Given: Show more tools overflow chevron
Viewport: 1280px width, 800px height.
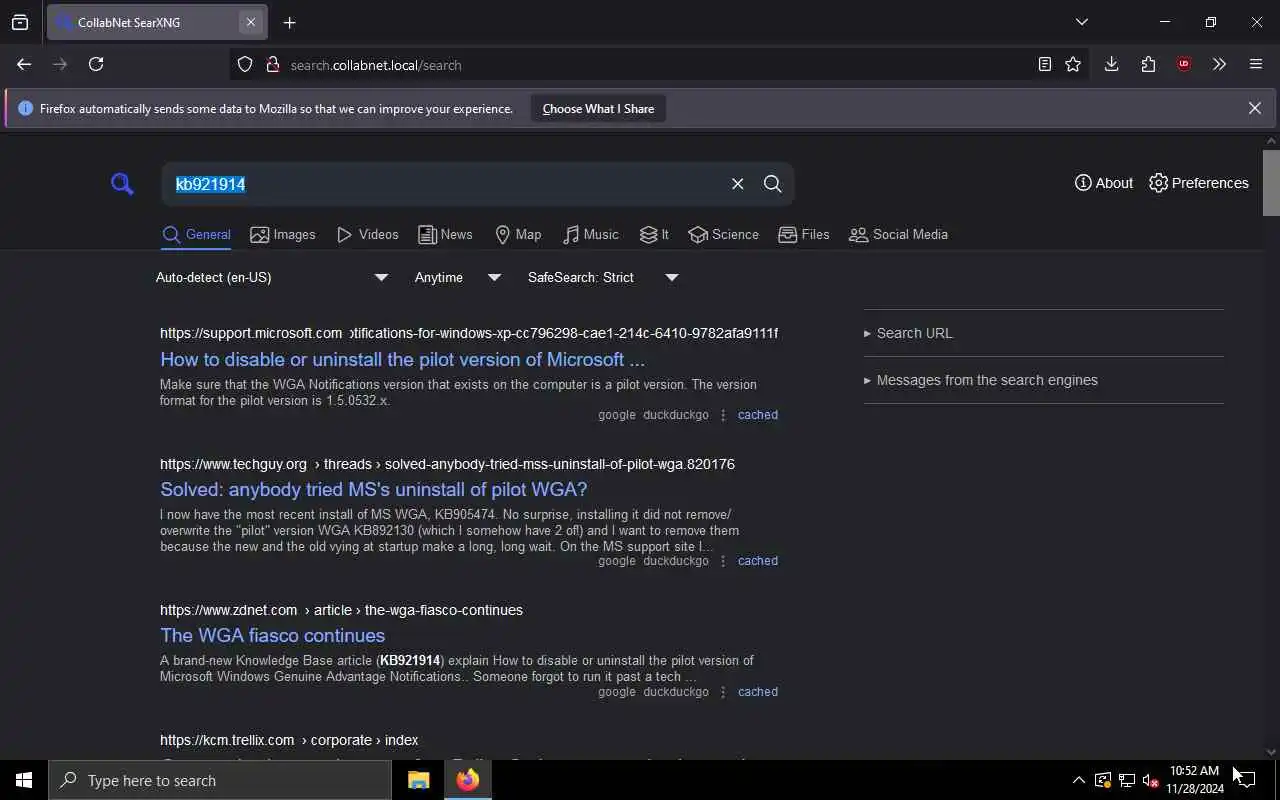Looking at the screenshot, I should [x=1219, y=64].
